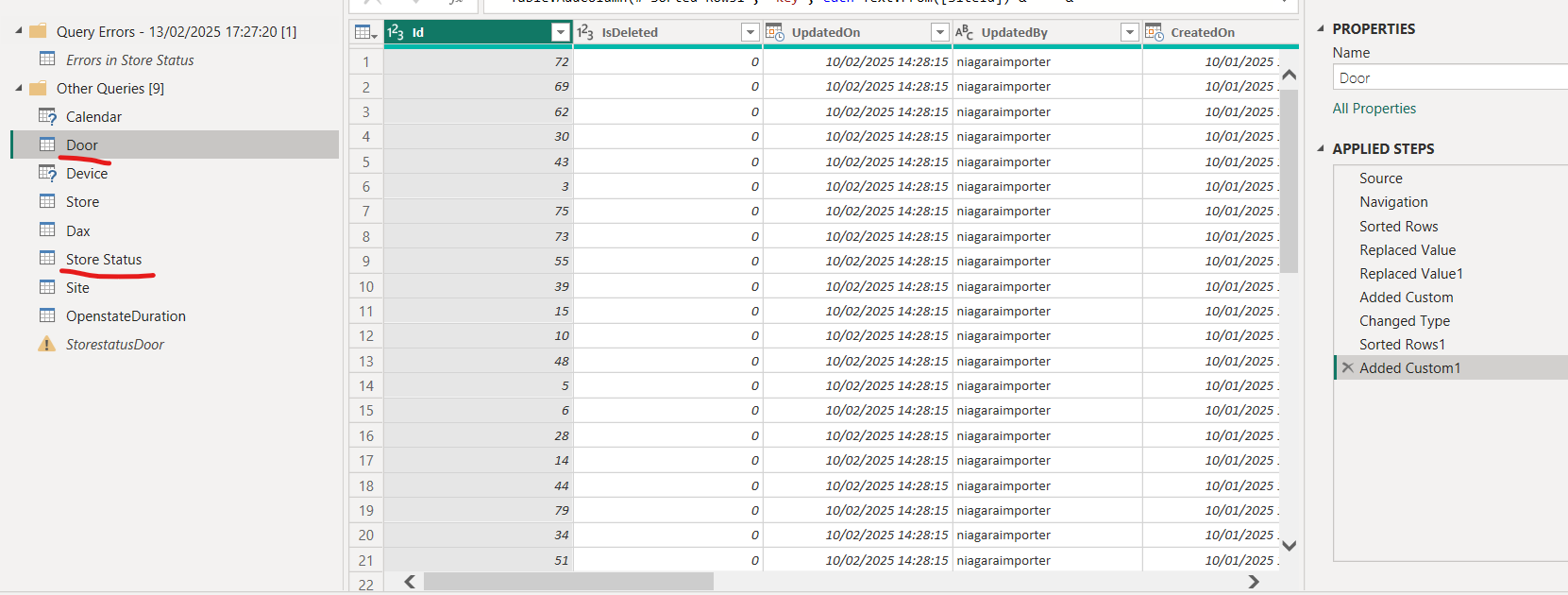Open the StorestatusDoor query with warning
This screenshot has width=1568, height=595.
point(114,344)
